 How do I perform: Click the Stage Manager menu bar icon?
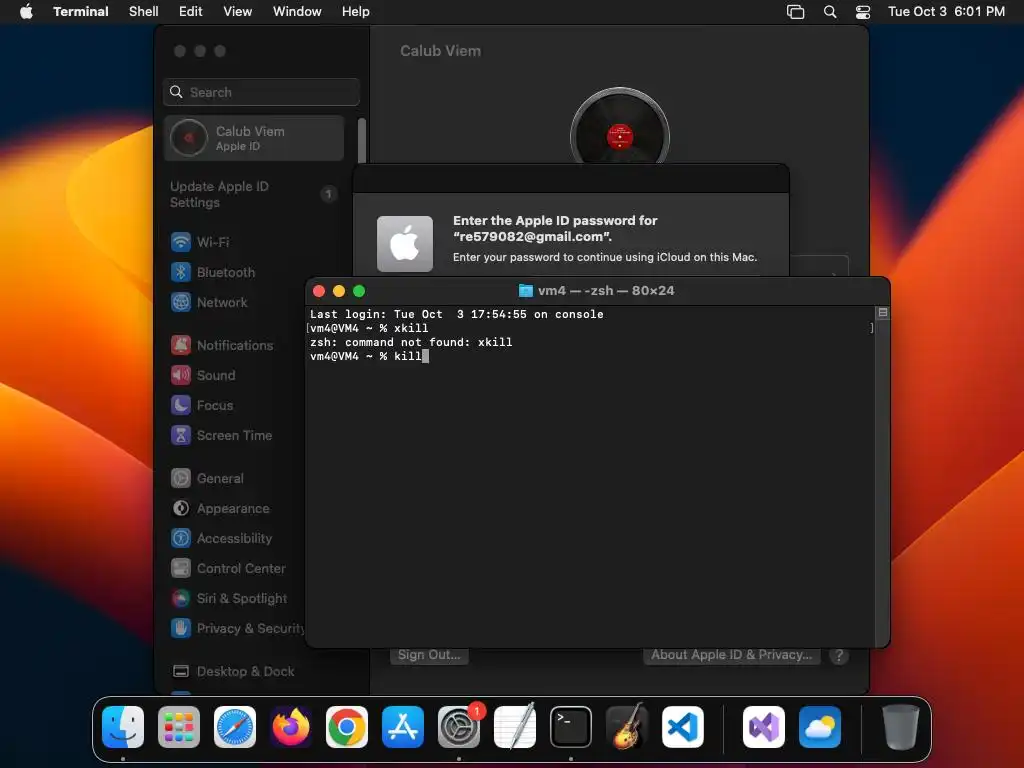[795, 12]
